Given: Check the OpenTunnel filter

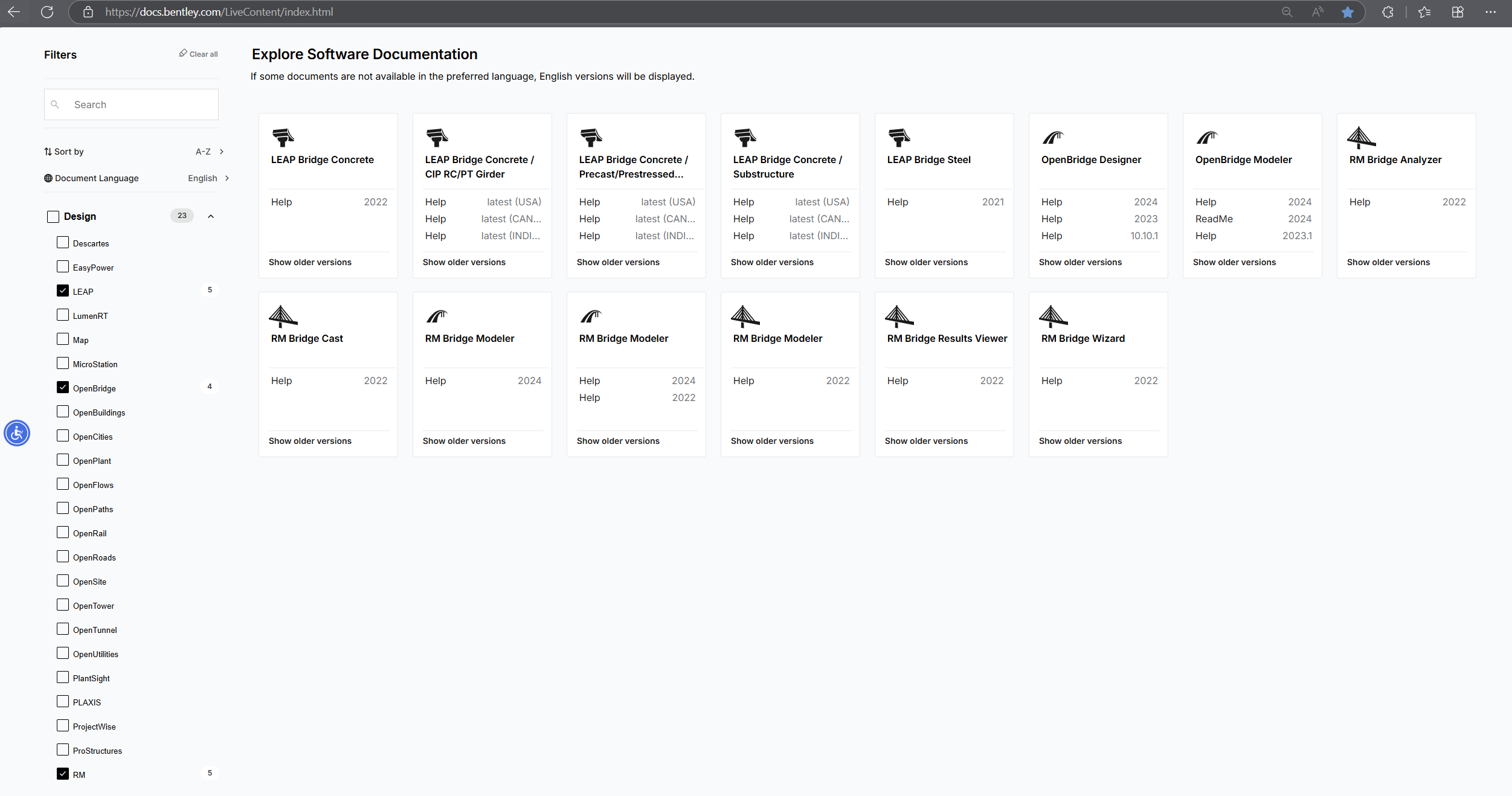Looking at the screenshot, I should pyautogui.click(x=63, y=629).
